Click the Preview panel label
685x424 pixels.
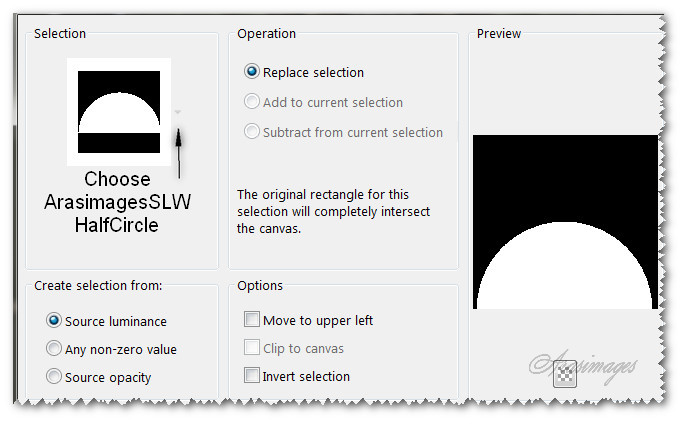pos(499,34)
